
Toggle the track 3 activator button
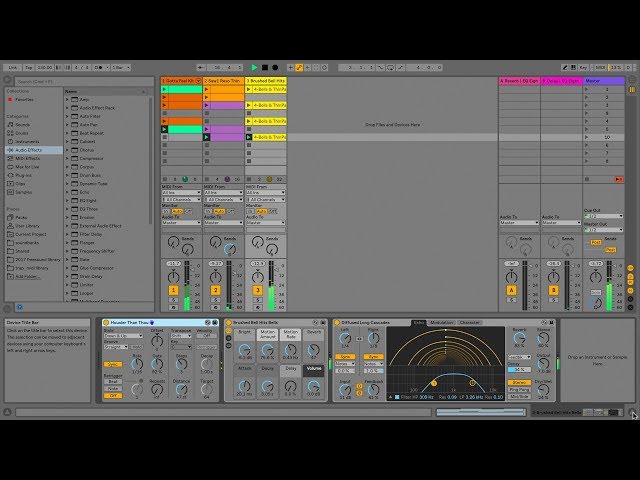[258, 290]
